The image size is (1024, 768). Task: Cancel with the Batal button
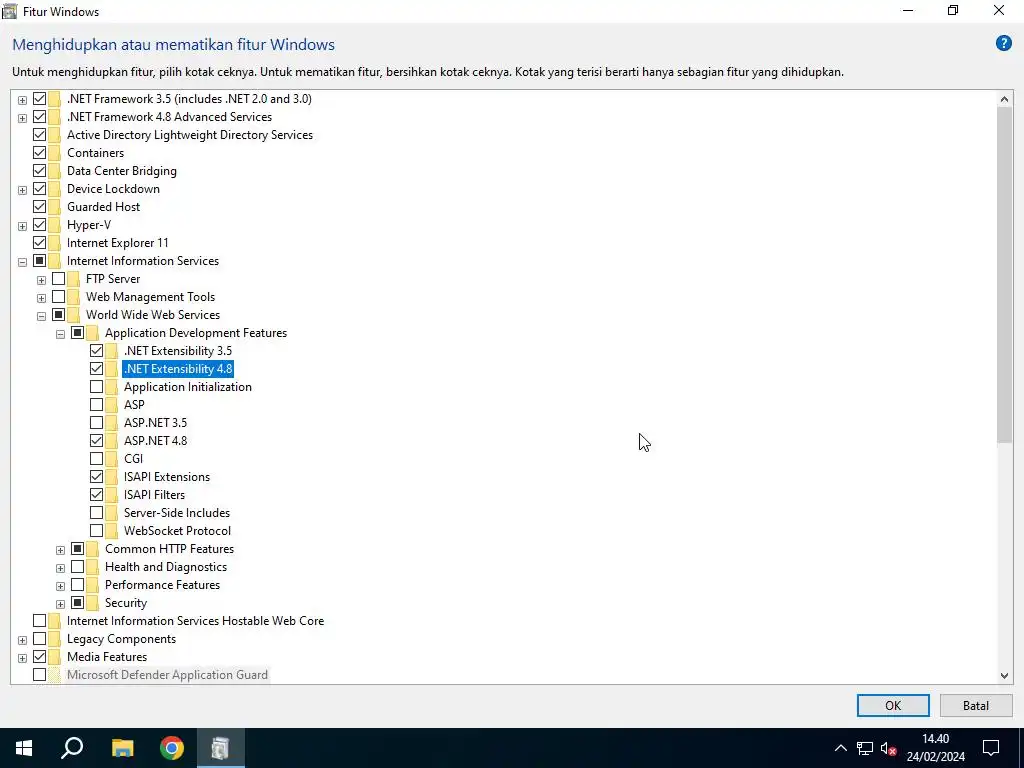click(x=976, y=705)
